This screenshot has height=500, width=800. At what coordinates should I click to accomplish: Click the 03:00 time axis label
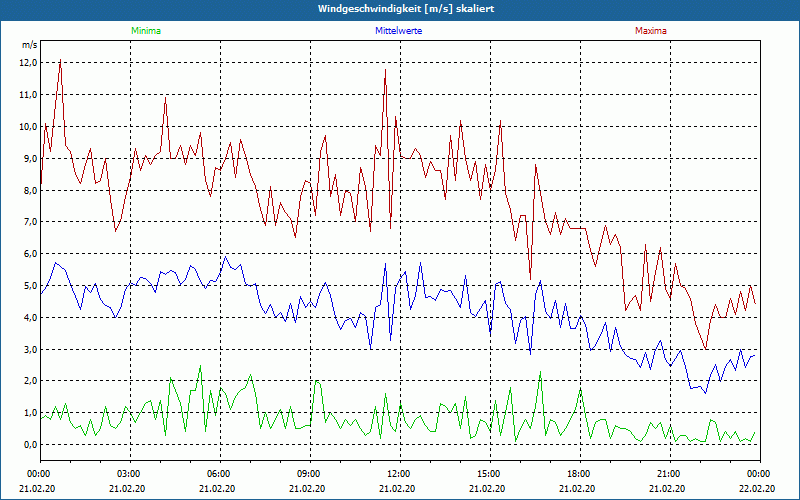tap(131, 474)
